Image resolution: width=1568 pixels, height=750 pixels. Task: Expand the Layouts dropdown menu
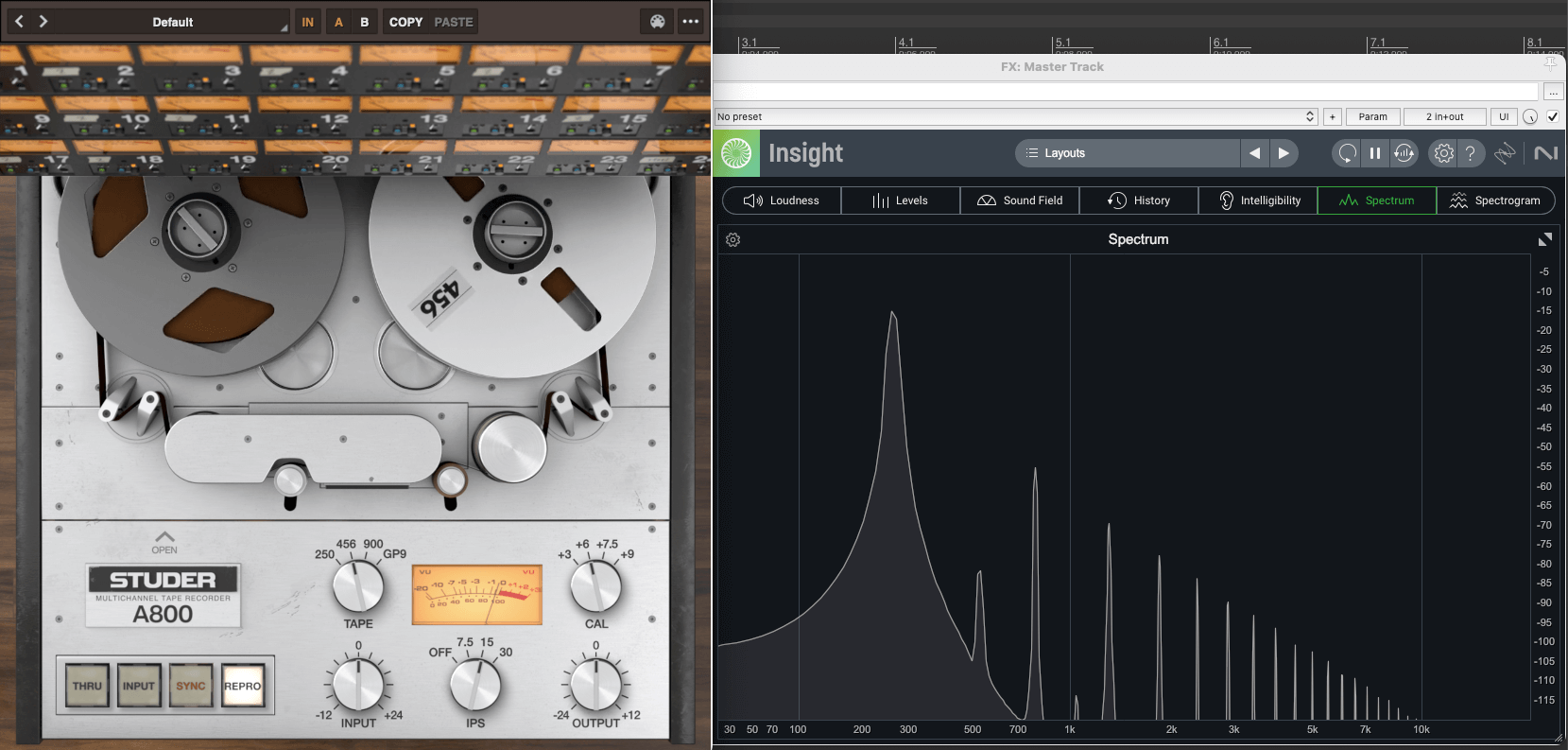(x=1127, y=153)
